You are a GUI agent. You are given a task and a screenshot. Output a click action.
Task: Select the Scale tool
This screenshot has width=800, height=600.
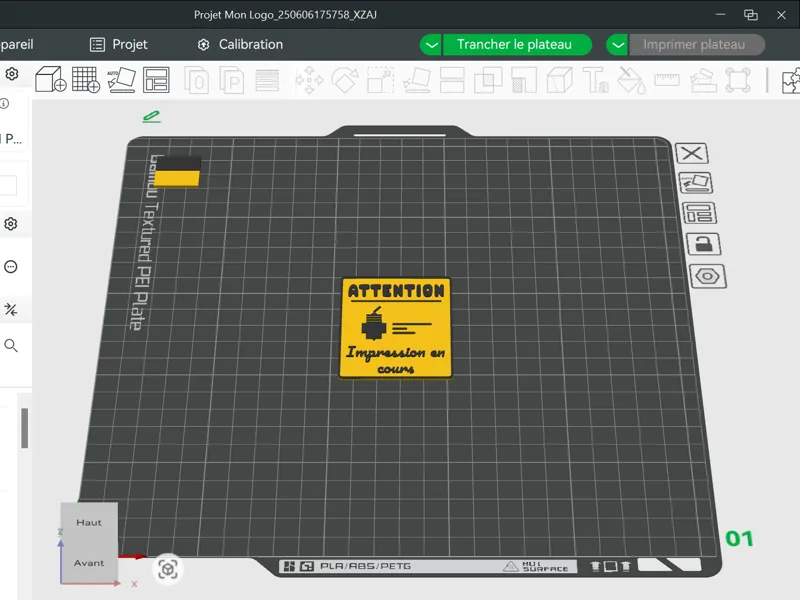[x=381, y=80]
